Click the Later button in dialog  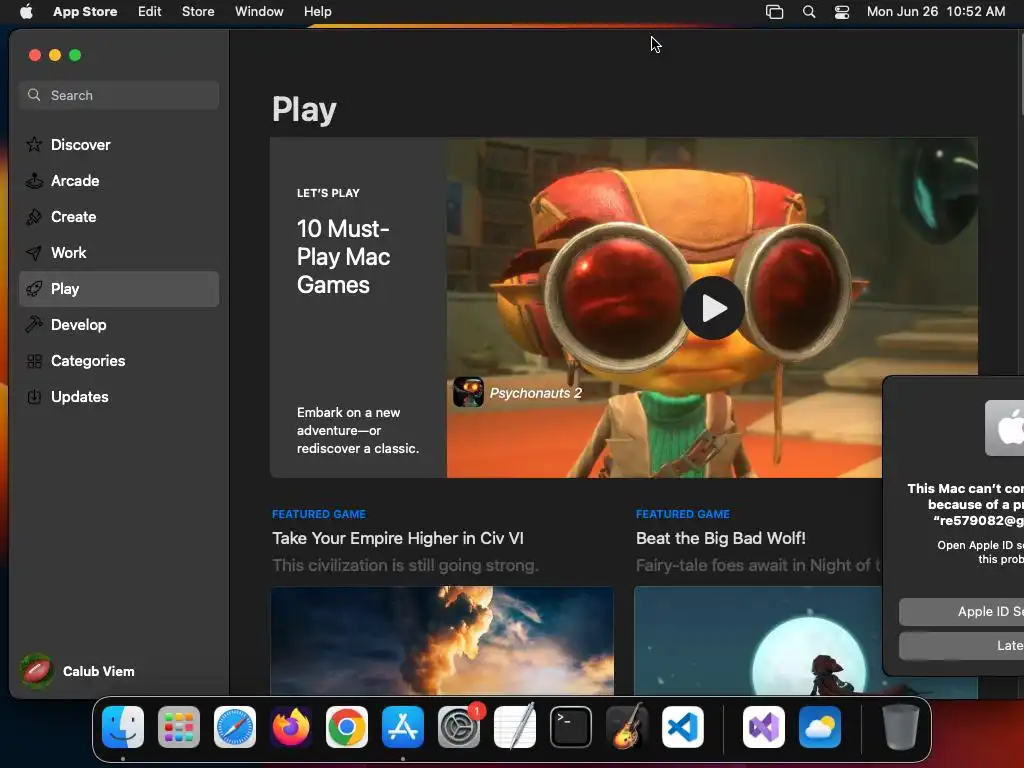coord(961,646)
